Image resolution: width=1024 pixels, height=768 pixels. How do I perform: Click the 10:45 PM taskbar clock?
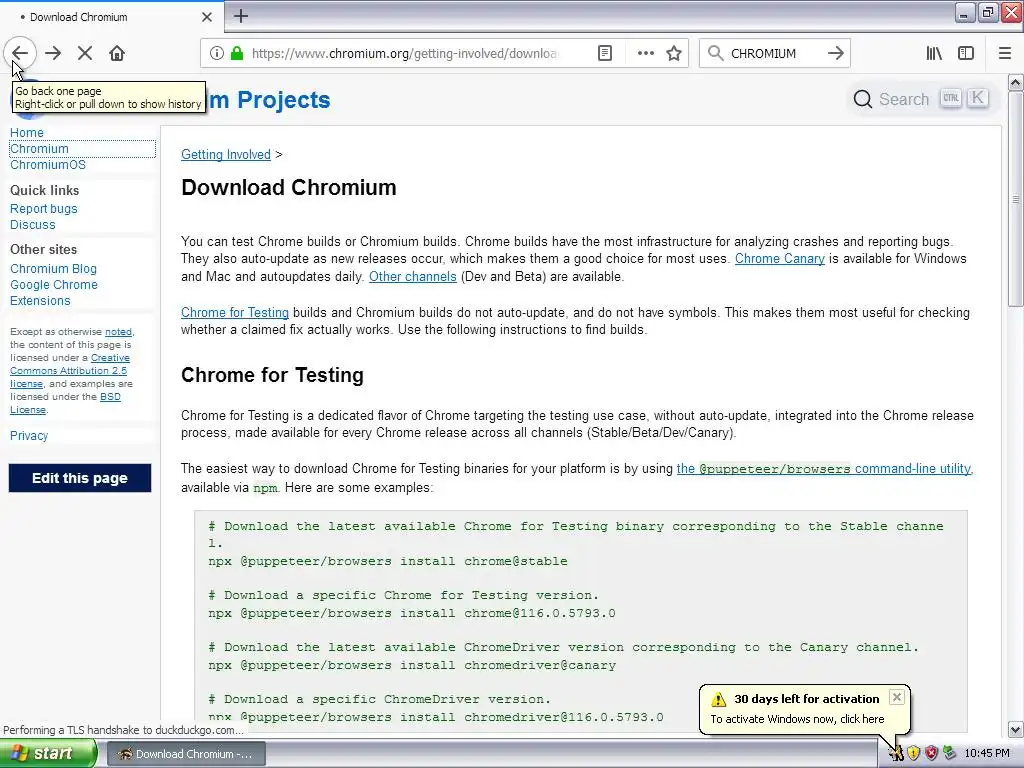[x=987, y=754]
